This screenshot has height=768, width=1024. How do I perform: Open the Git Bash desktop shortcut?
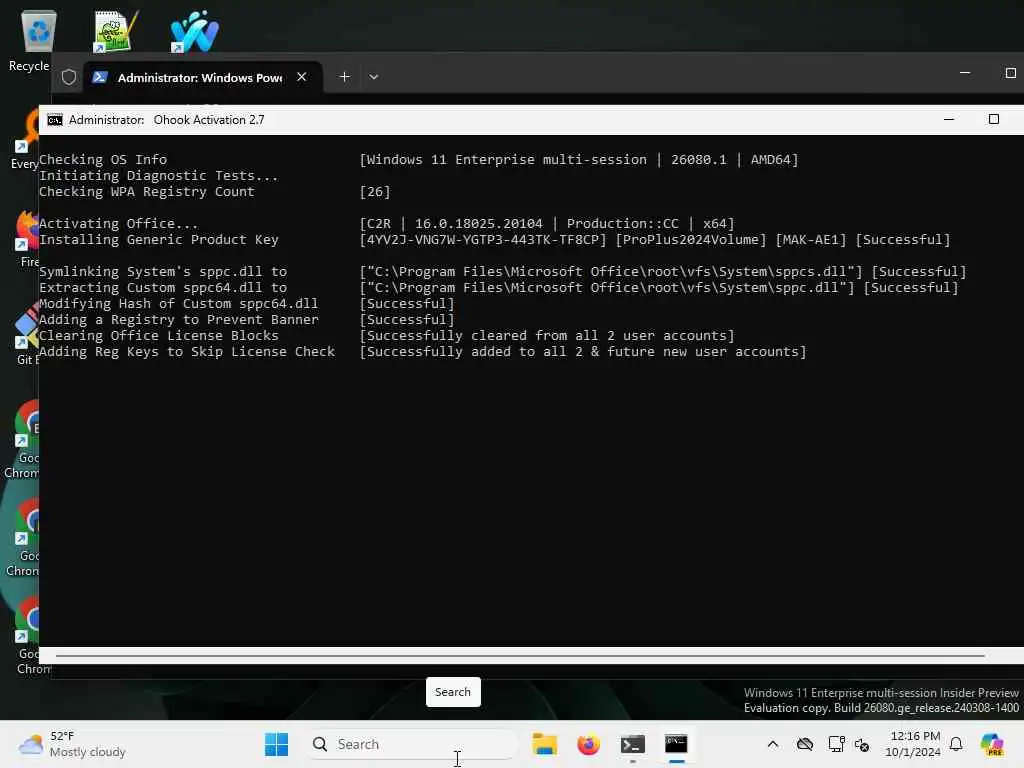tap(26, 334)
